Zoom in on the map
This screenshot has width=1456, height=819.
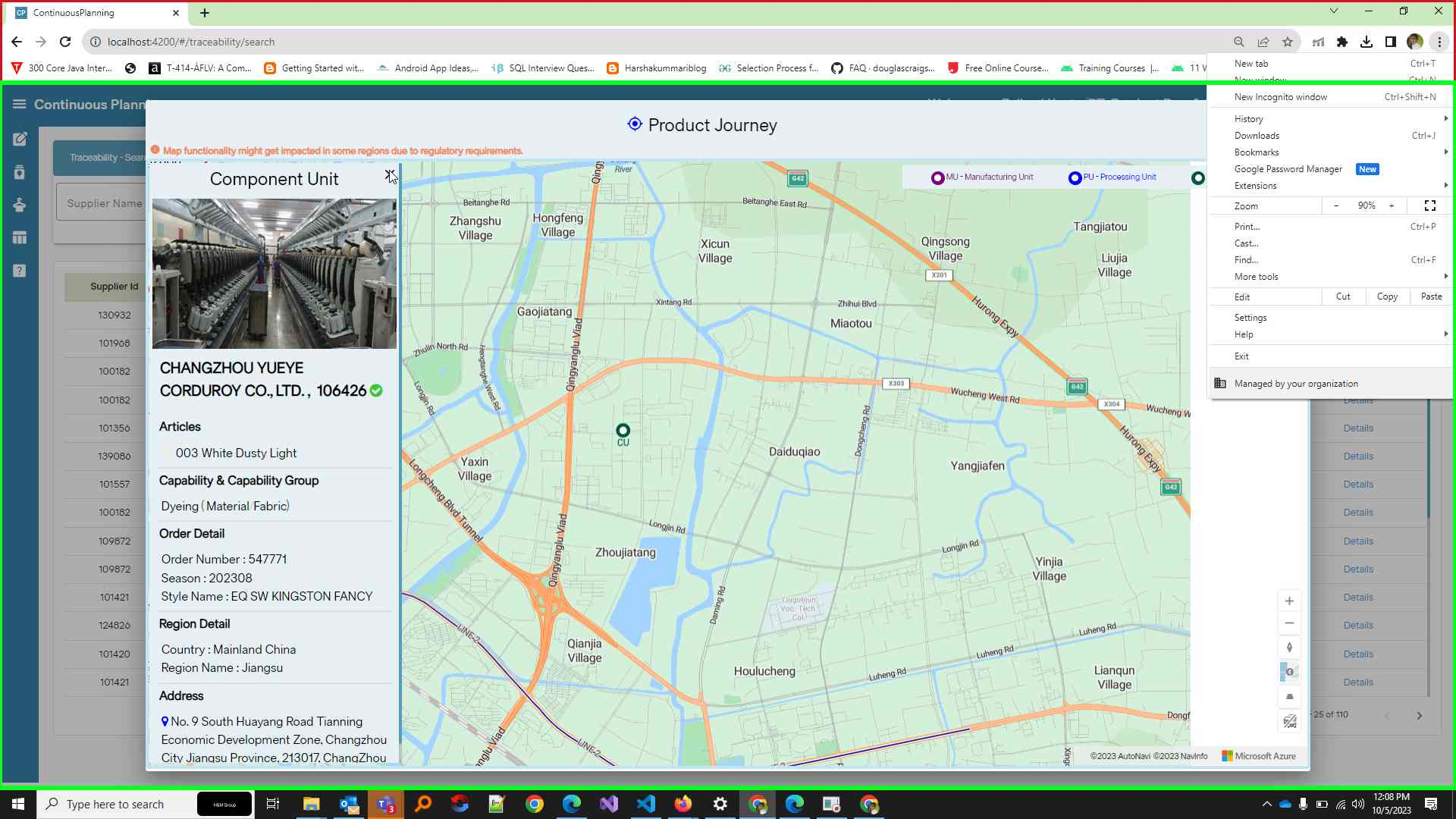[1289, 601]
